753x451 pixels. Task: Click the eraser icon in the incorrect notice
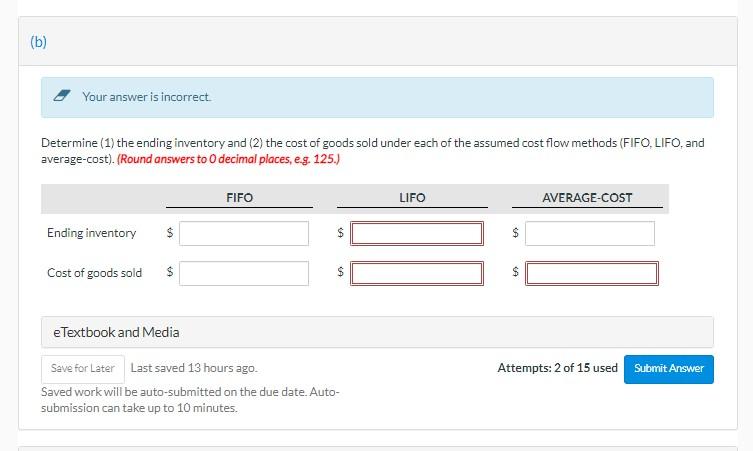click(61, 96)
